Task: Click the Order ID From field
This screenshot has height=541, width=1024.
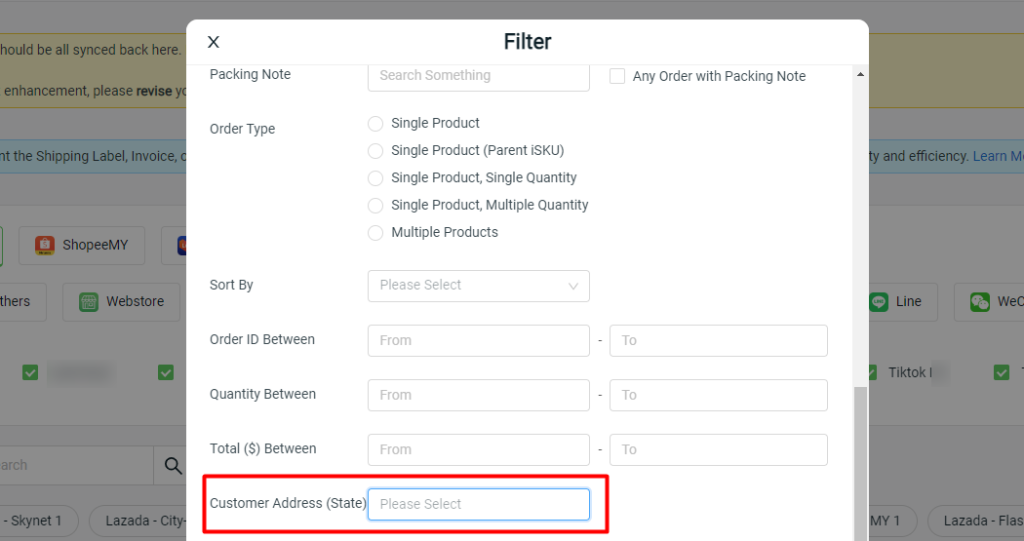Action: [x=479, y=340]
